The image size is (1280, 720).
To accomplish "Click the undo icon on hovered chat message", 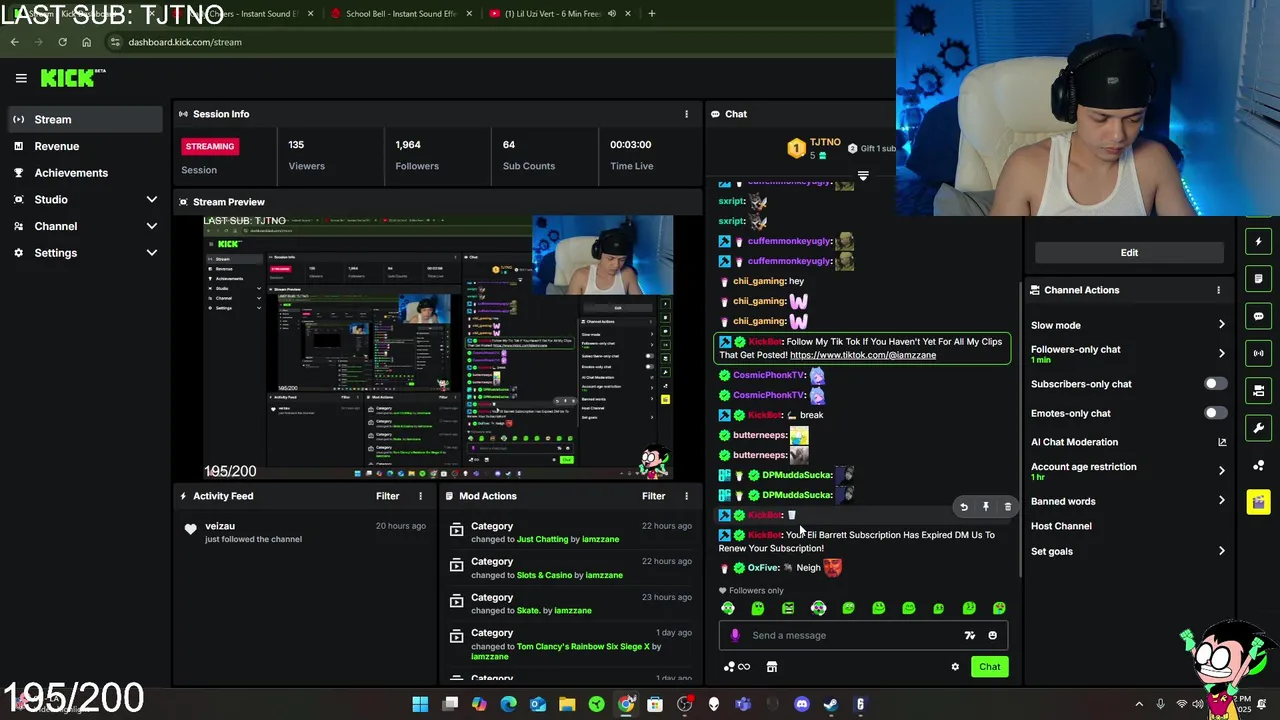I will click(x=964, y=507).
